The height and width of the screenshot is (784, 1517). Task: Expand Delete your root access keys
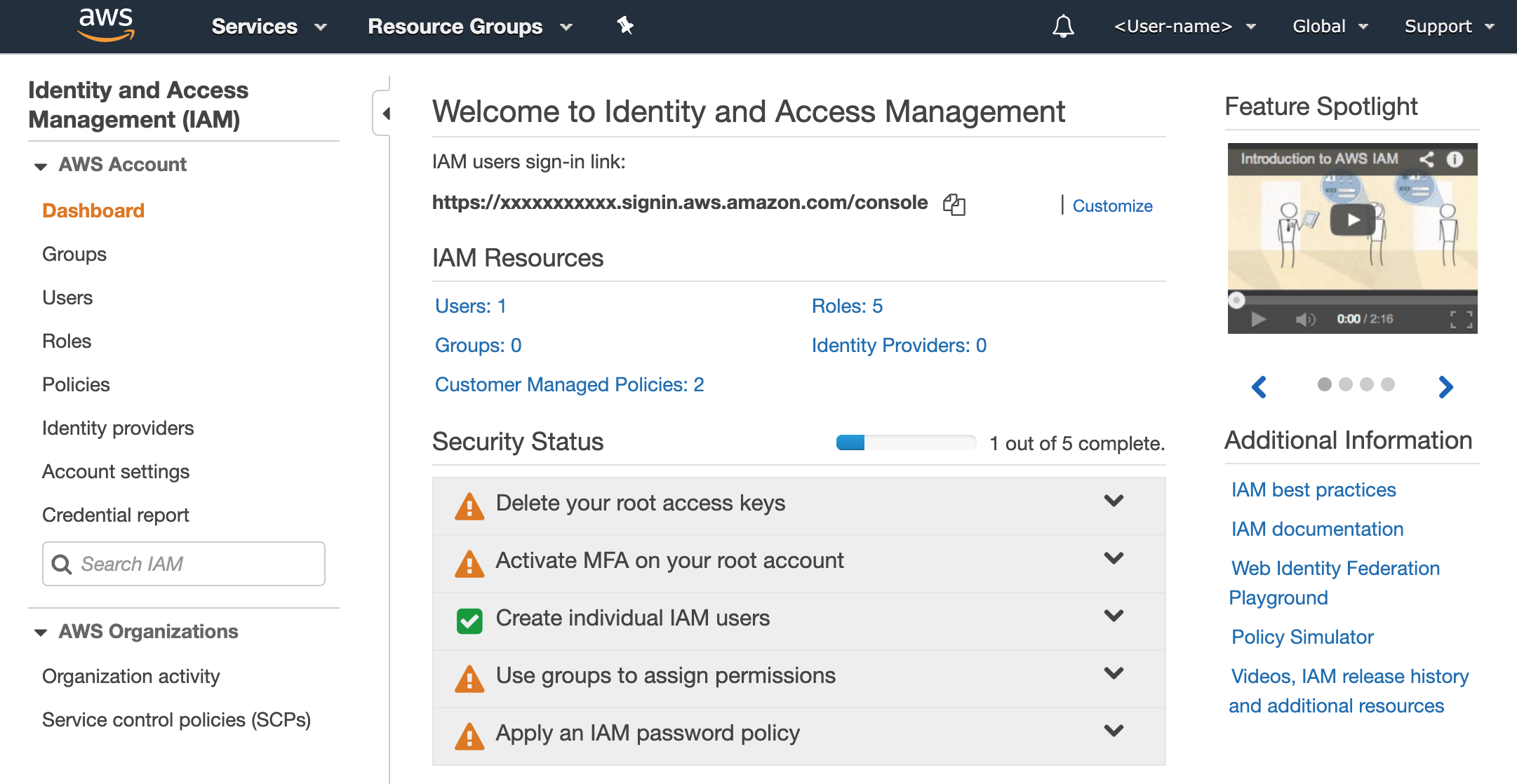click(x=1114, y=501)
